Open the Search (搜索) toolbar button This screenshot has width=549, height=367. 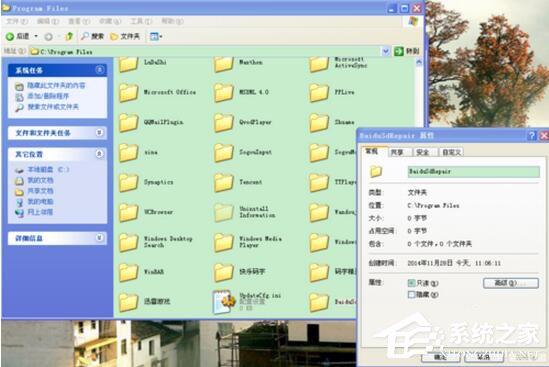[x=92, y=36]
